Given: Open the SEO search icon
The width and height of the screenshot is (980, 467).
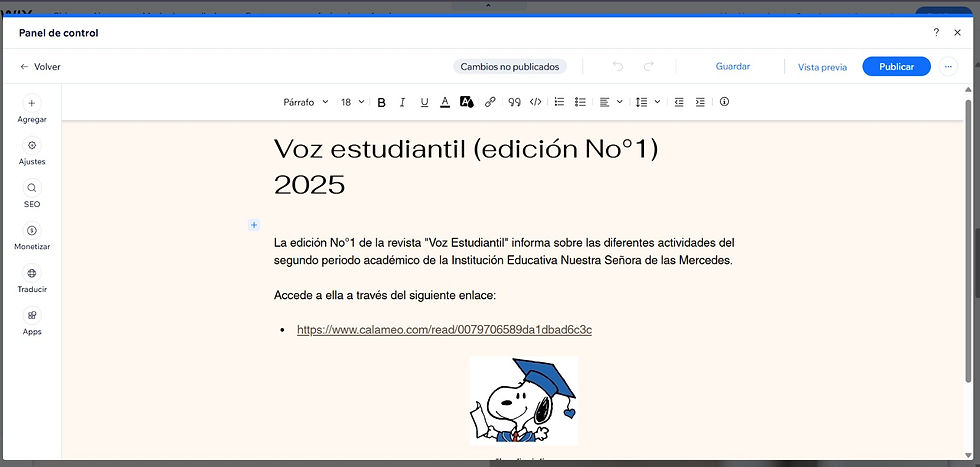Looking at the screenshot, I should pos(32,188).
